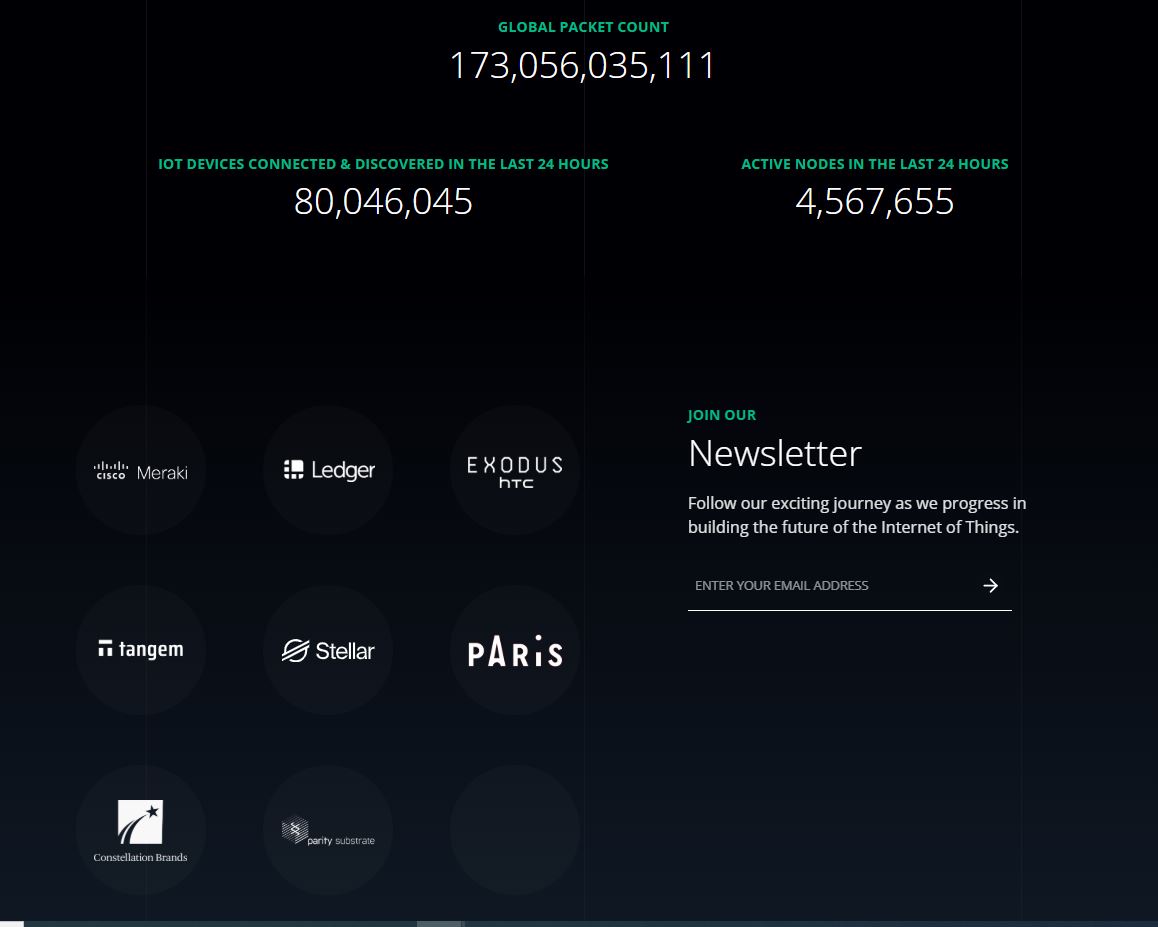Submit newsletter email with arrow button

pos(990,586)
